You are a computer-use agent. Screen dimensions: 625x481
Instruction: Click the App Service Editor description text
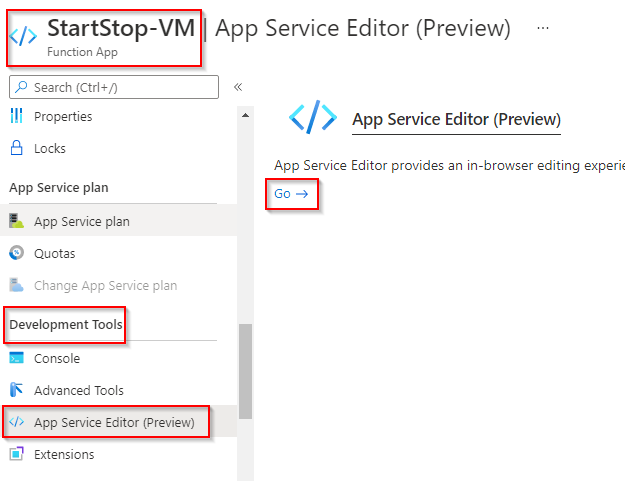click(x=449, y=165)
